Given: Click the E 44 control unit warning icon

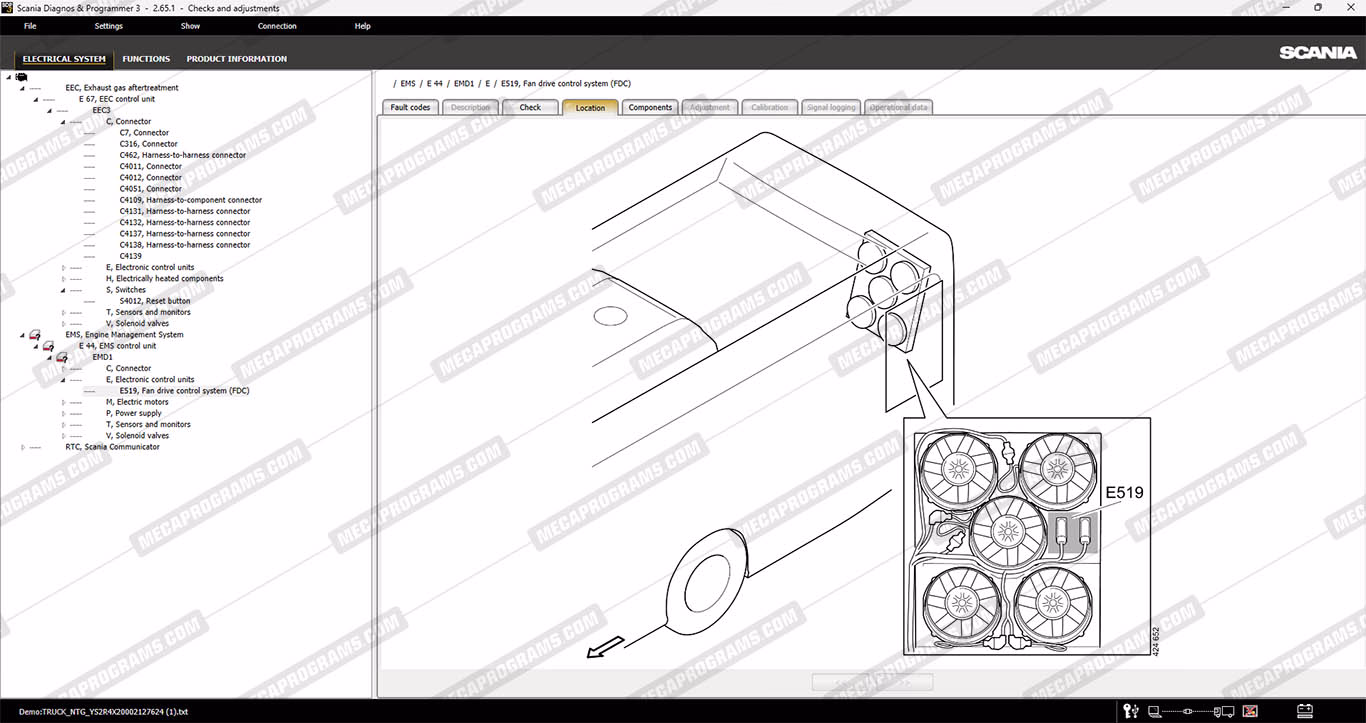Looking at the screenshot, I should (x=48, y=346).
